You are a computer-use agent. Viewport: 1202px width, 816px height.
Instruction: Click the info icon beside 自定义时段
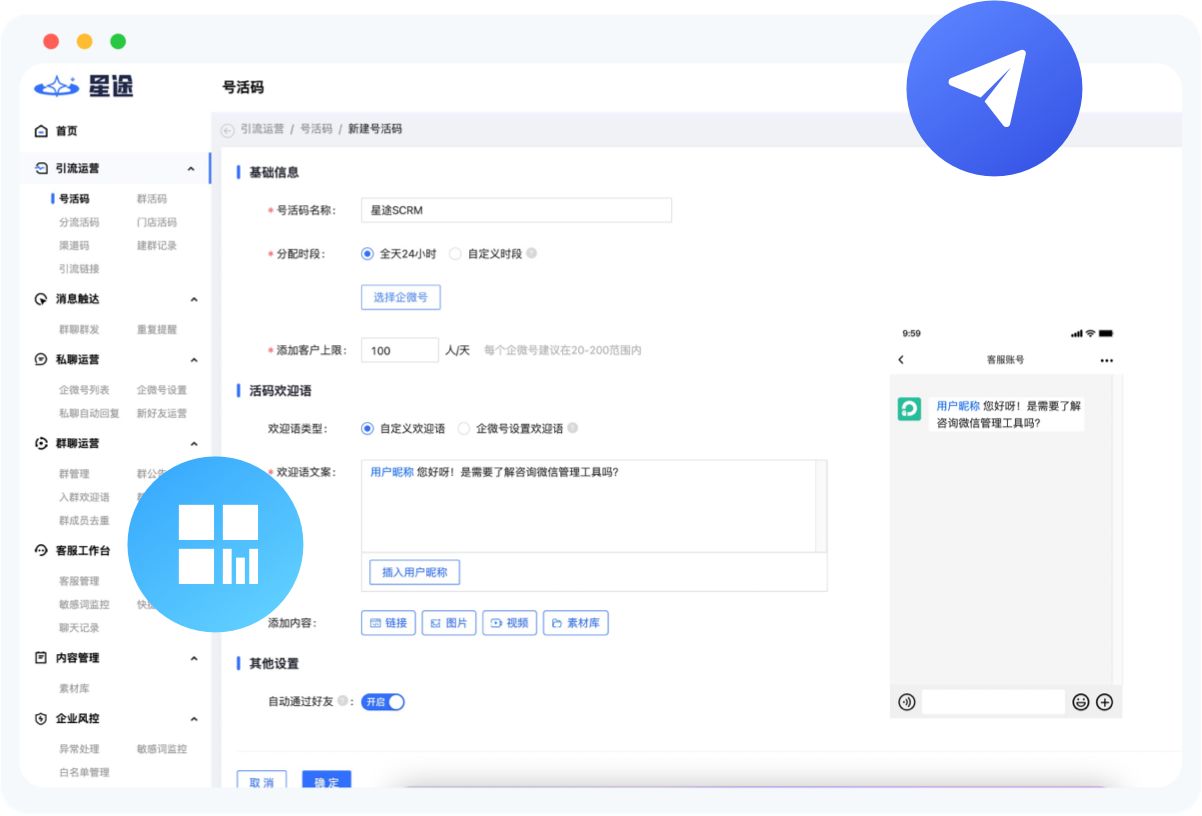tap(532, 254)
